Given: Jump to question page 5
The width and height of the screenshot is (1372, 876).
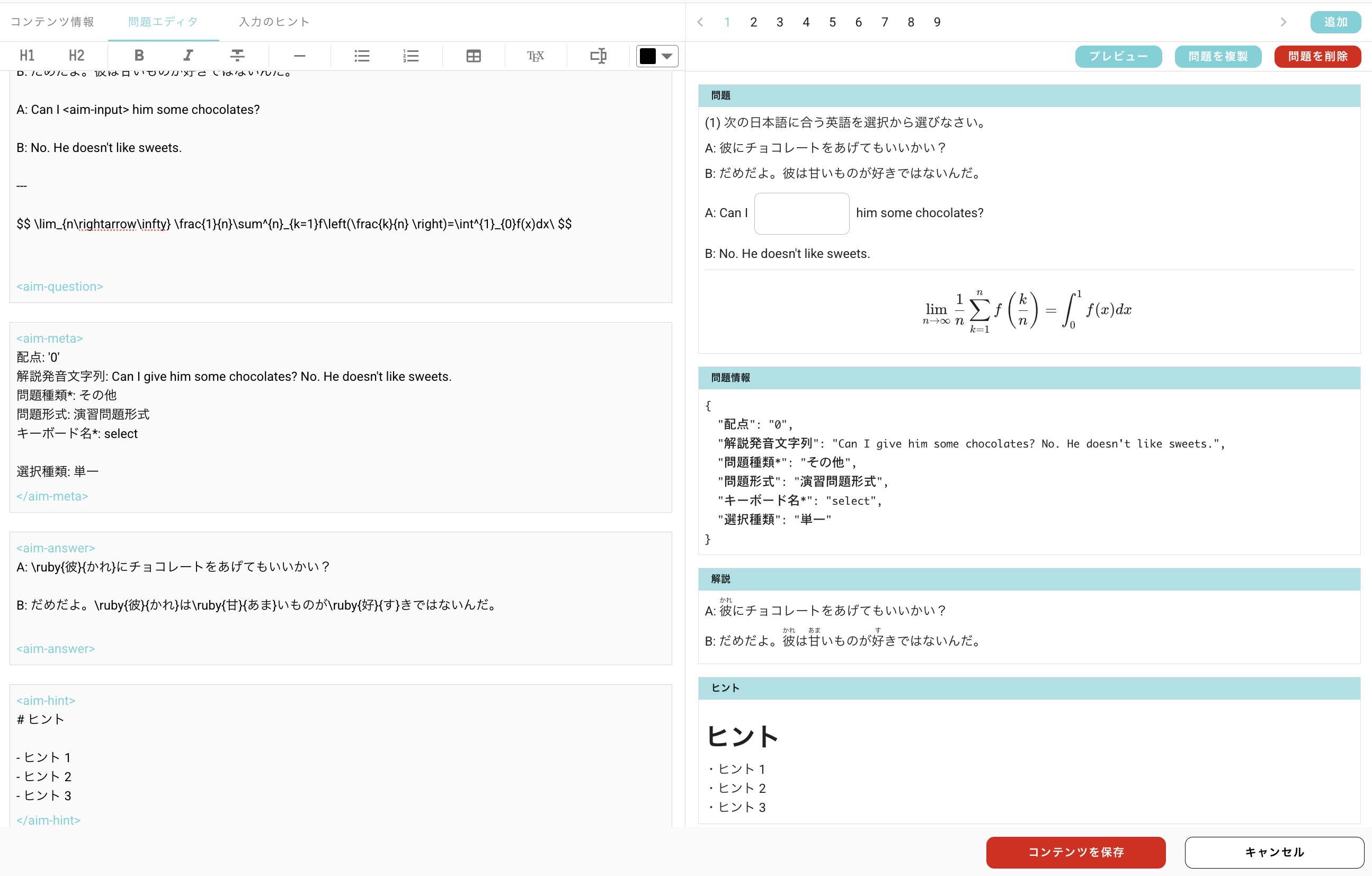Looking at the screenshot, I should pos(832,22).
